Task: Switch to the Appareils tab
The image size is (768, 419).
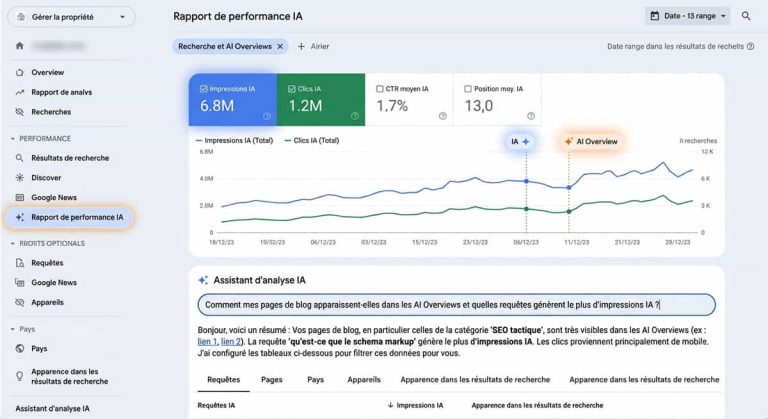Action: (x=364, y=380)
